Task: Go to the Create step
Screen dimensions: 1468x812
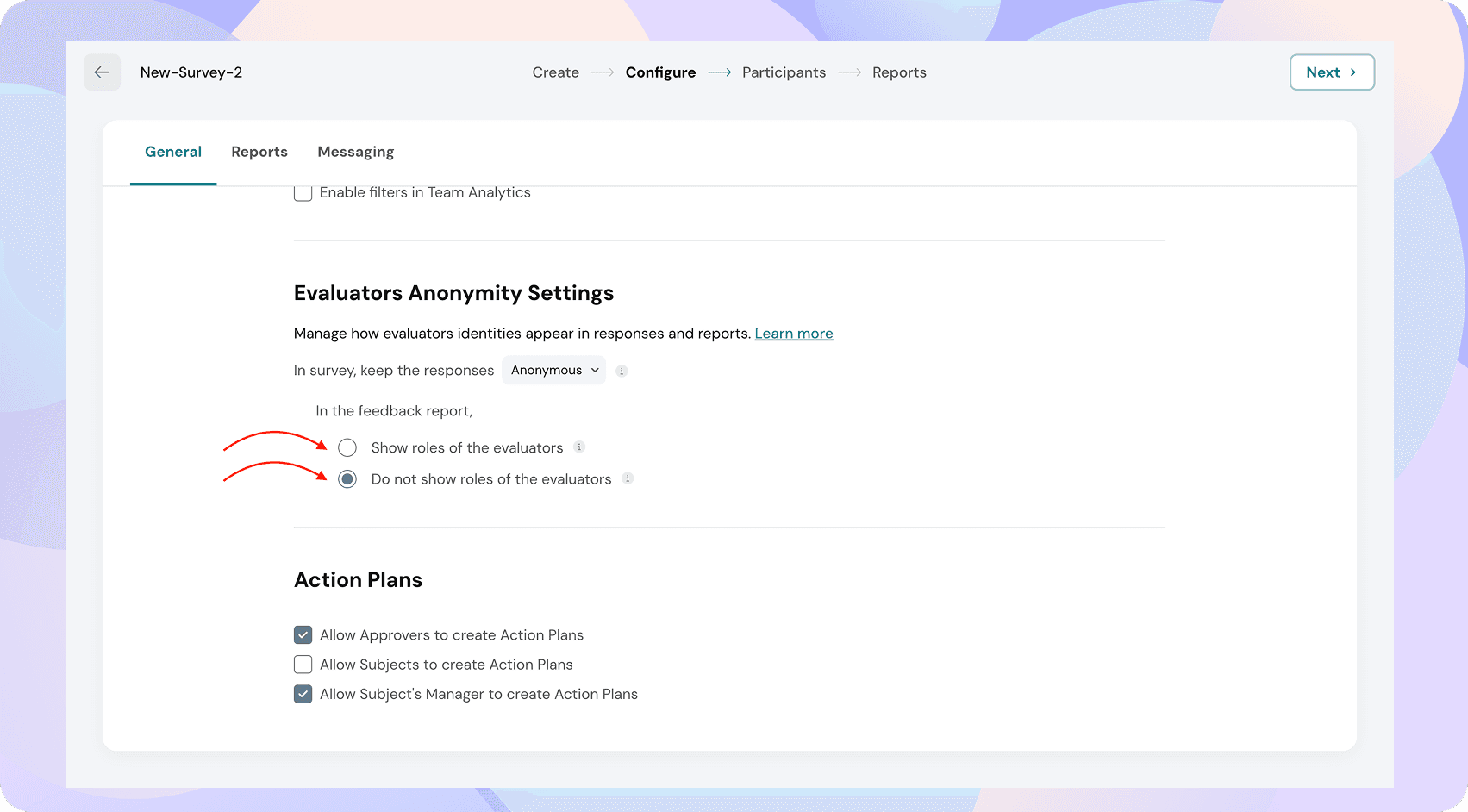Action: pyautogui.click(x=555, y=72)
